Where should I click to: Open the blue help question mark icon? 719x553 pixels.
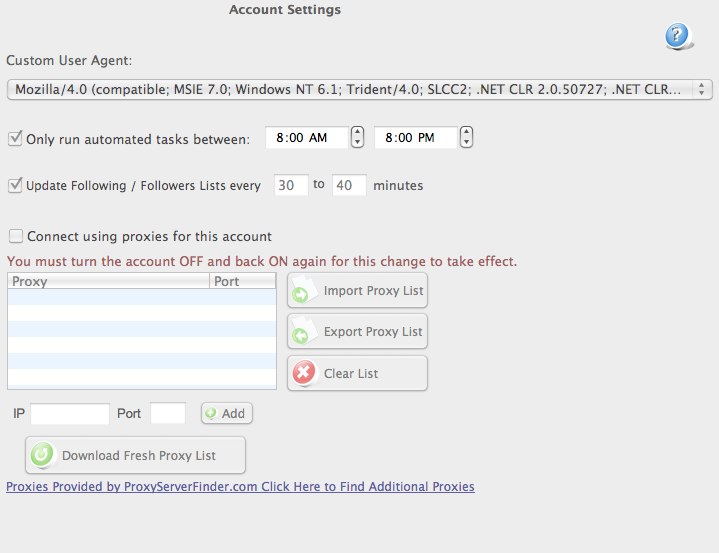pos(678,36)
